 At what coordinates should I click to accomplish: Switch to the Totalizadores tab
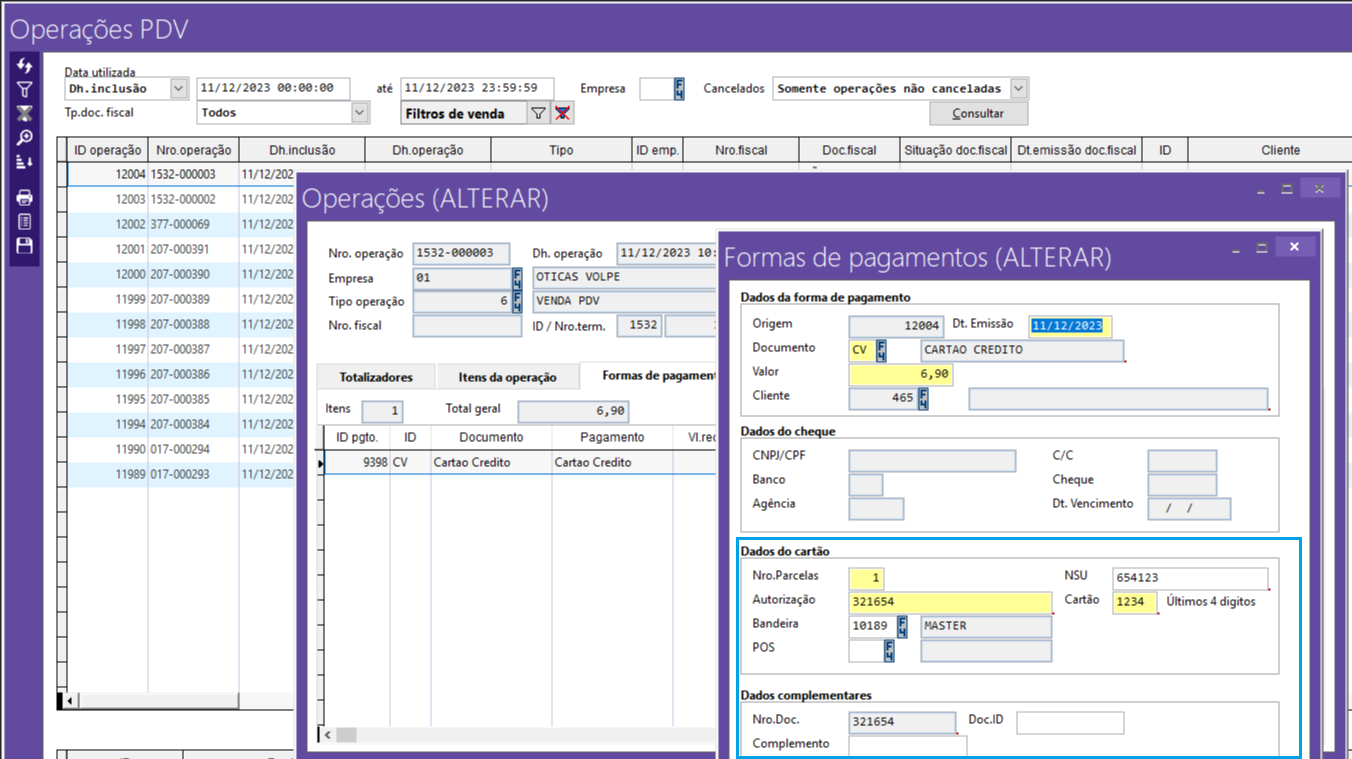[x=375, y=377]
